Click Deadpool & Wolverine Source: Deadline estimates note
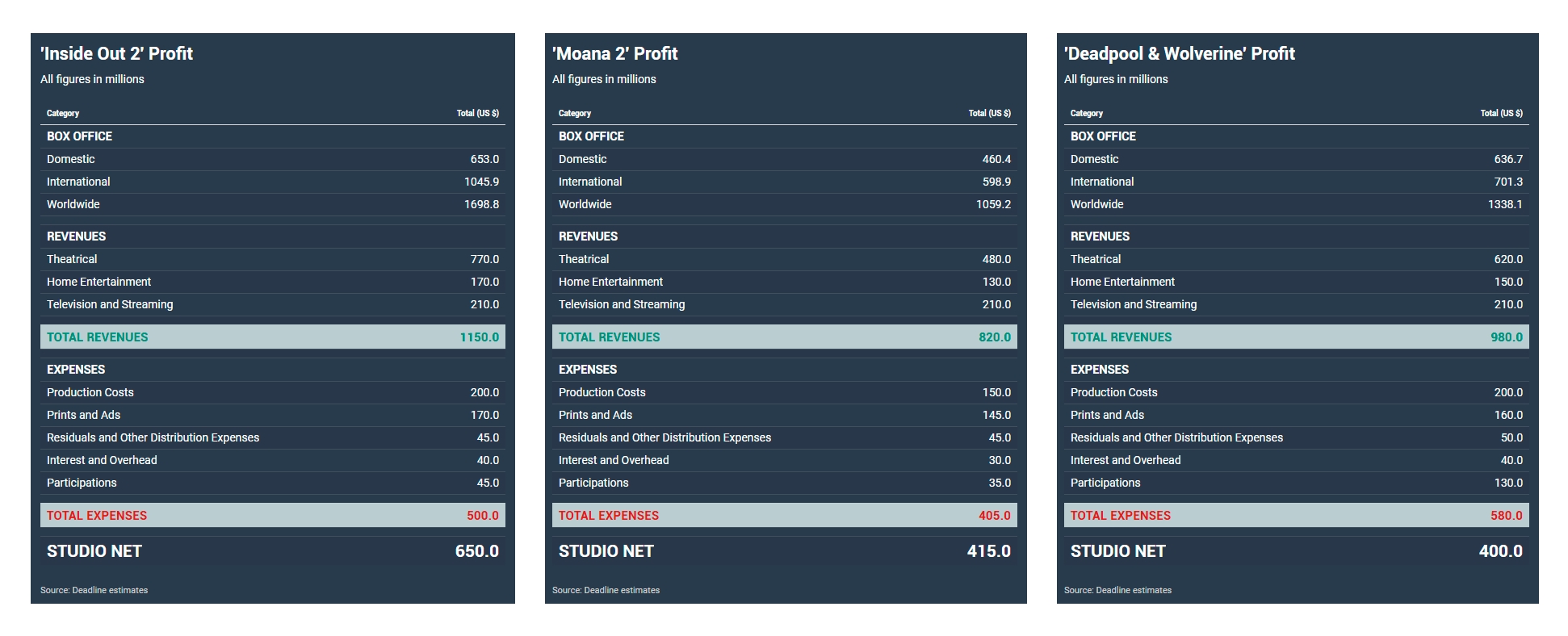The height and width of the screenshot is (636, 1568). coord(1117,590)
